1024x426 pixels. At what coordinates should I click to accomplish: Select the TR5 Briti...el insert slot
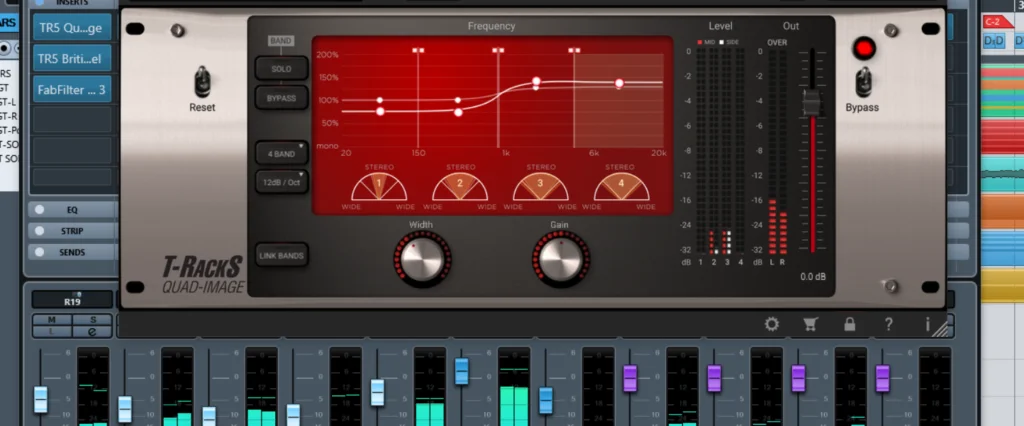click(72, 58)
